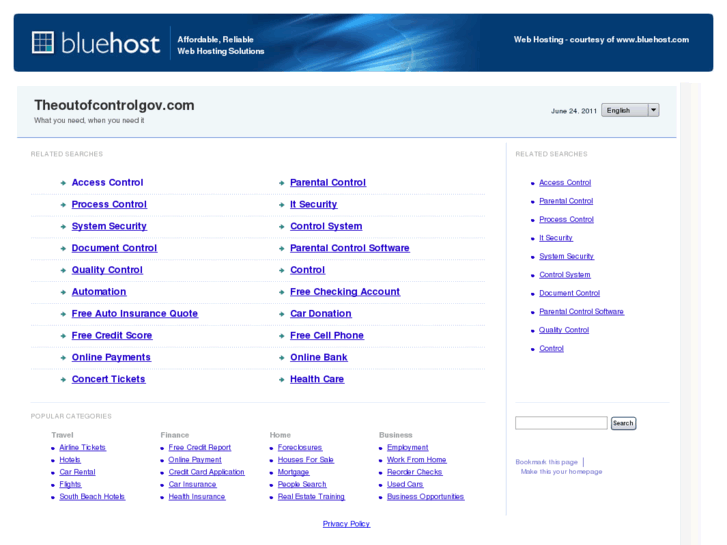Open Airline Tickets under Travel
727x545 pixels.
[x=83, y=448]
